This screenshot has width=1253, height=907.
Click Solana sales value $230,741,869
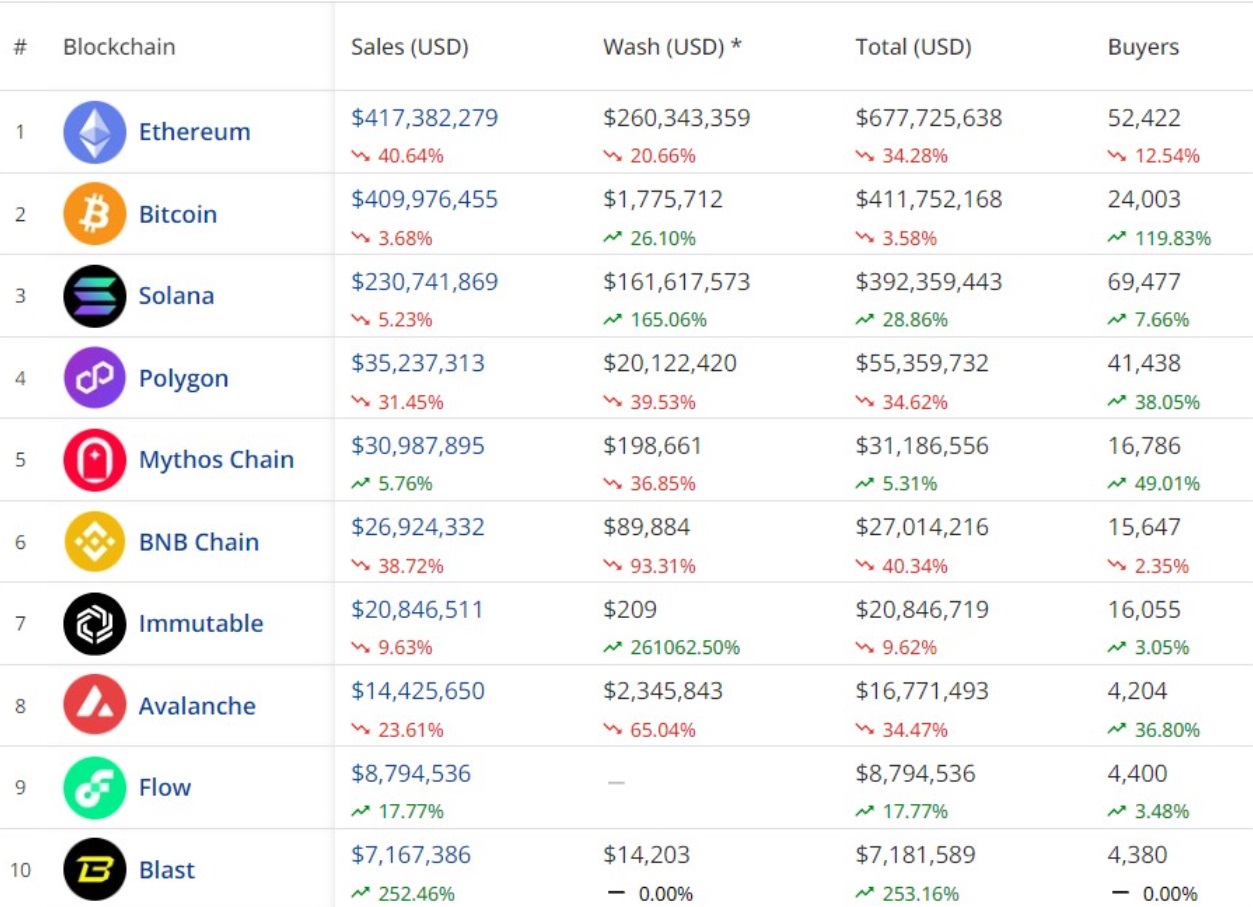(425, 282)
